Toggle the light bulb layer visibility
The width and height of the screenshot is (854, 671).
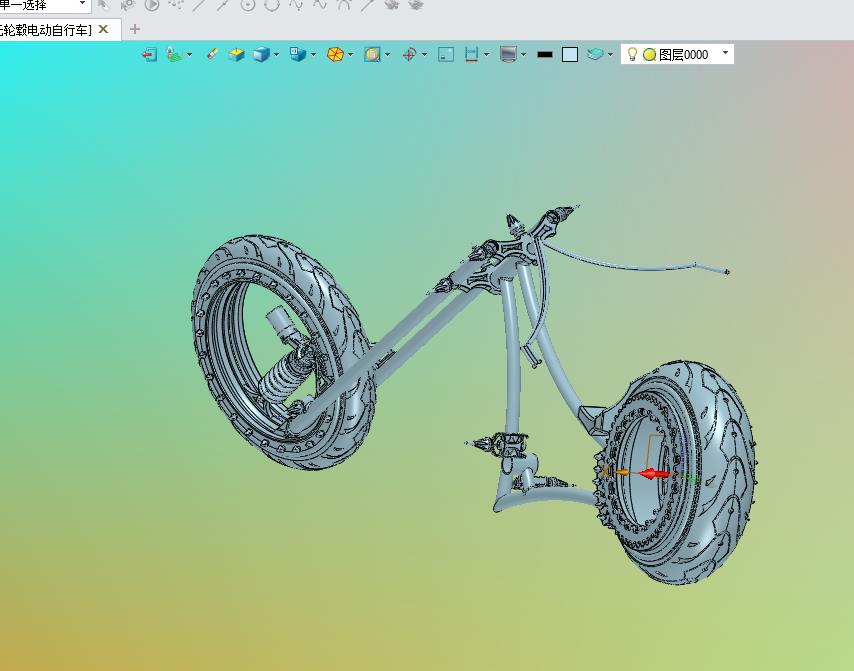click(632, 55)
